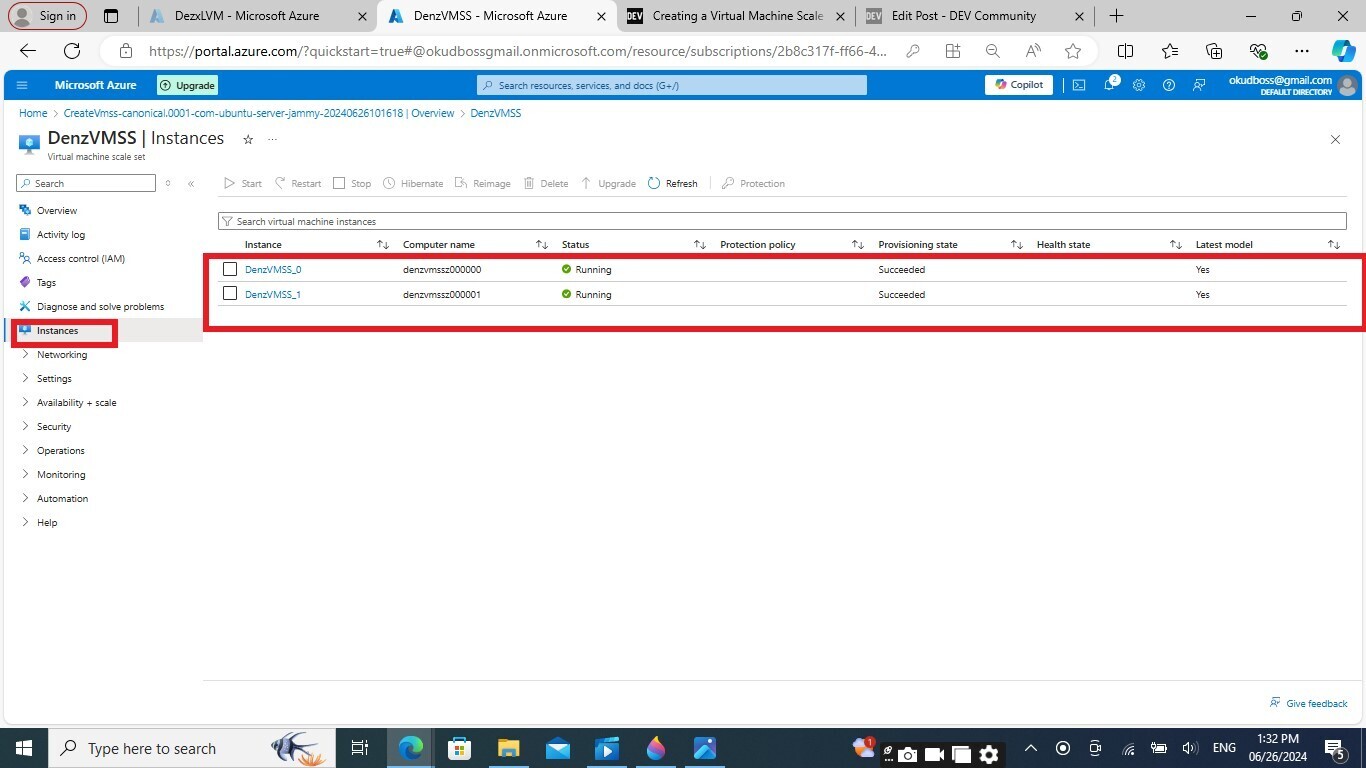Screen dimensions: 1366x768
Task: Go back with the browser back arrow
Action: 28,51
